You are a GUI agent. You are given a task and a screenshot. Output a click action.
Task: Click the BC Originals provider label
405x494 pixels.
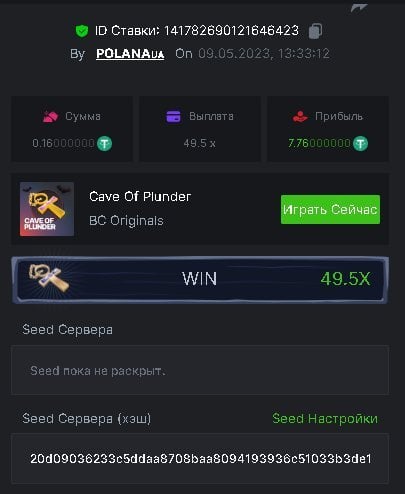pos(126,221)
